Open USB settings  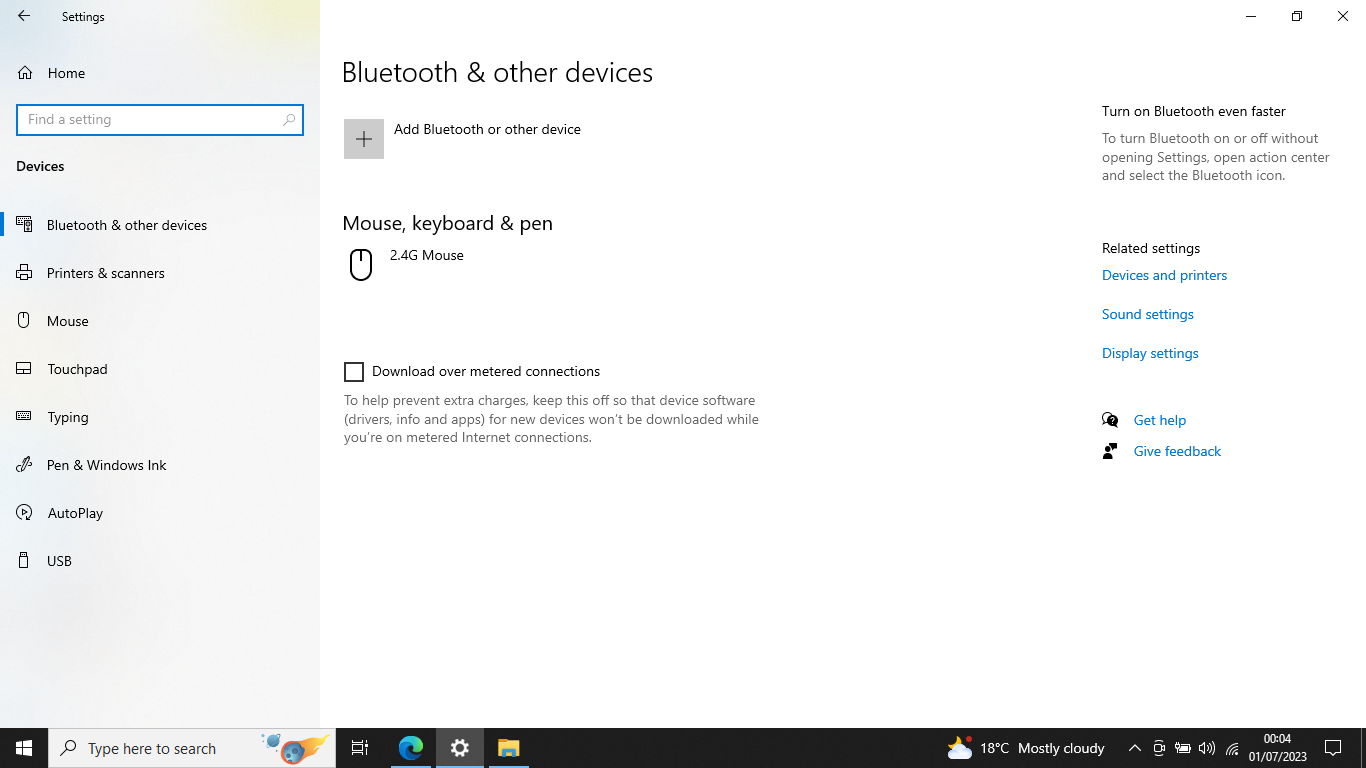pyautogui.click(x=59, y=560)
